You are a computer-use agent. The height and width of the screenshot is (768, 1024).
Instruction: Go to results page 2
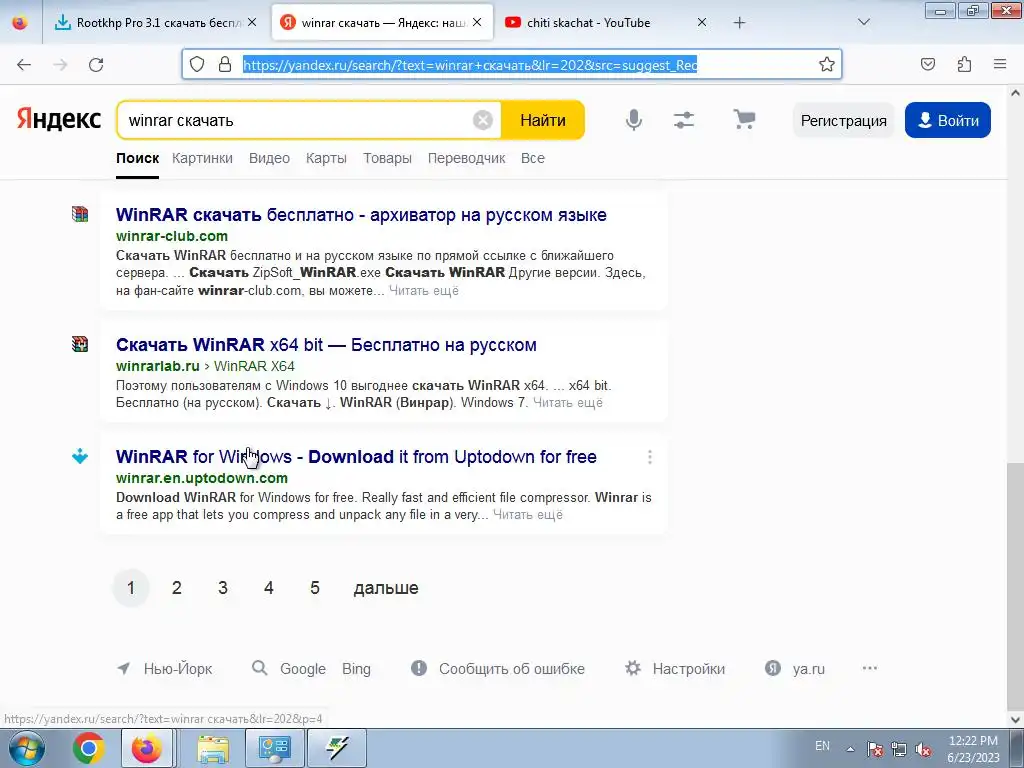(176, 588)
